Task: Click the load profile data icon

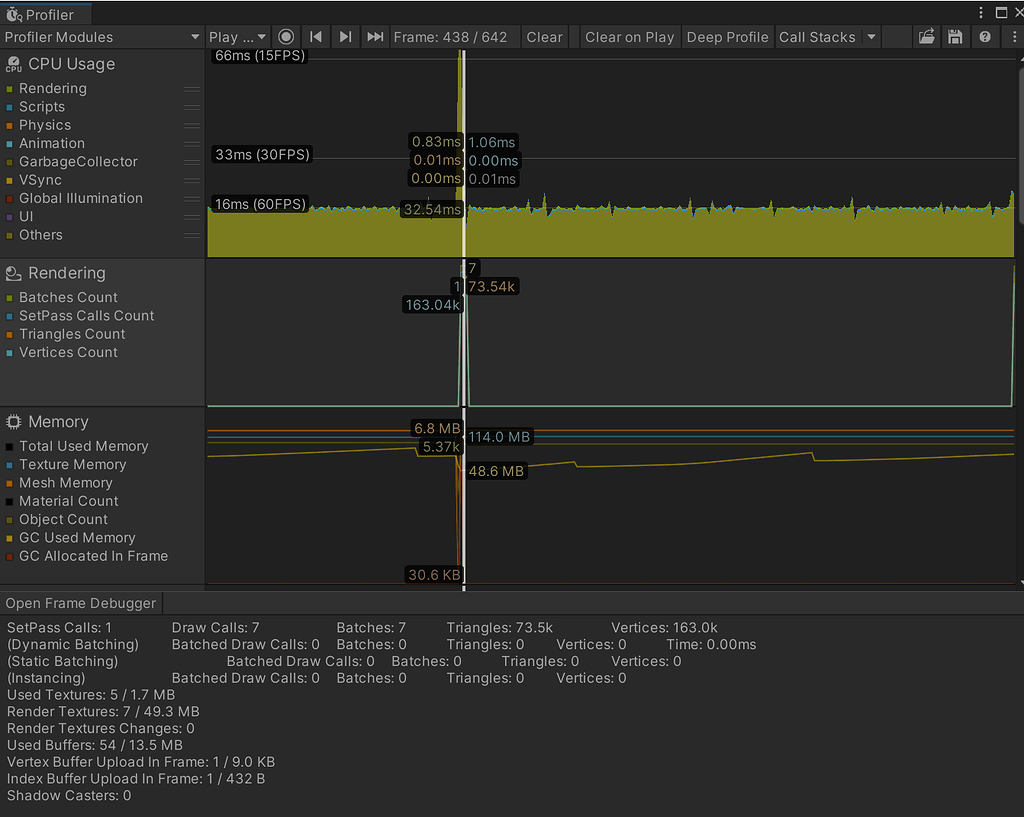Action: pyautogui.click(x=926, y=36)
